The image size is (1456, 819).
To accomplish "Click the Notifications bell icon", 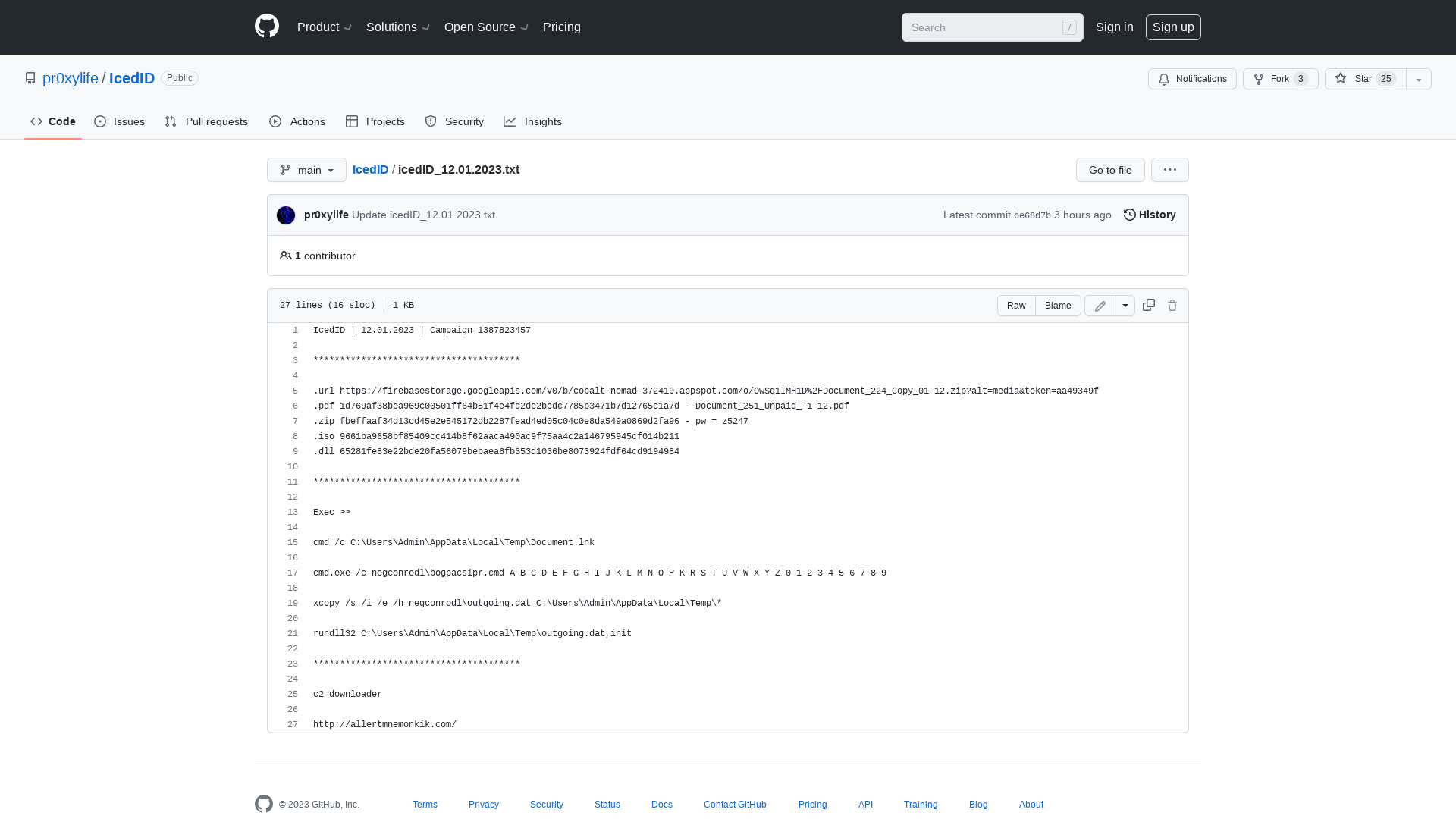I will pyautogui.click(x=1163, y=79).
